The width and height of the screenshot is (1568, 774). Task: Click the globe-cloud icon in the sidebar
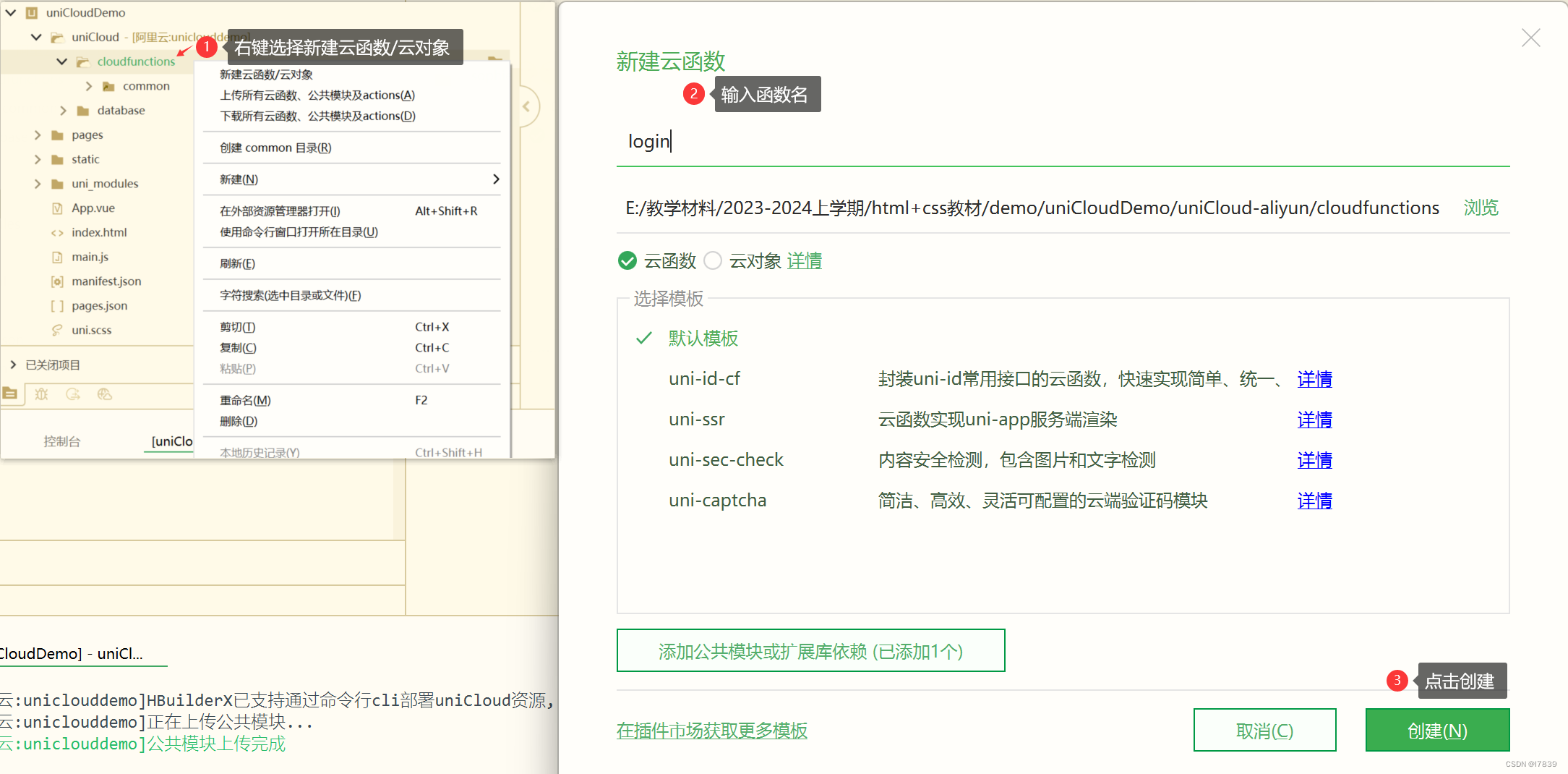pos(105,394)
